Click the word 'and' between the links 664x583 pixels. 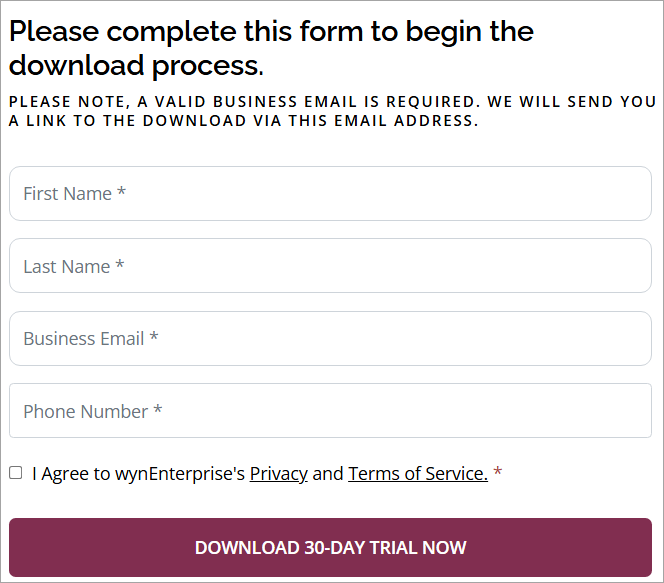click(328, 474)
